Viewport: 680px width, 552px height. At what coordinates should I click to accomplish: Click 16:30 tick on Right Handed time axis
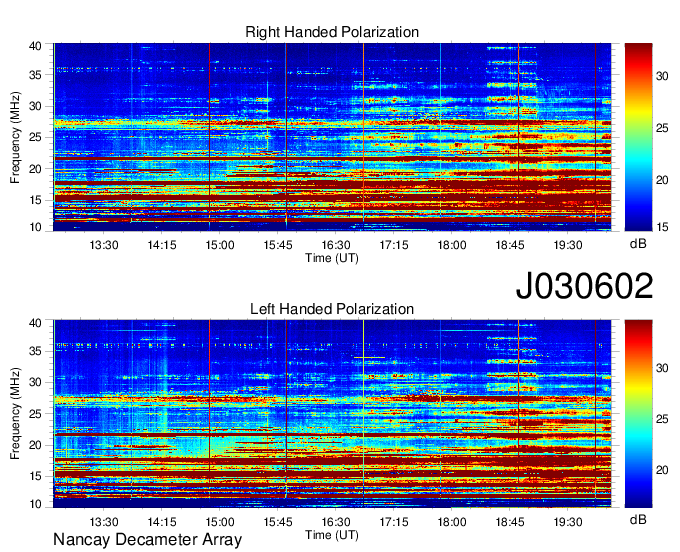[x=336, y=245]
